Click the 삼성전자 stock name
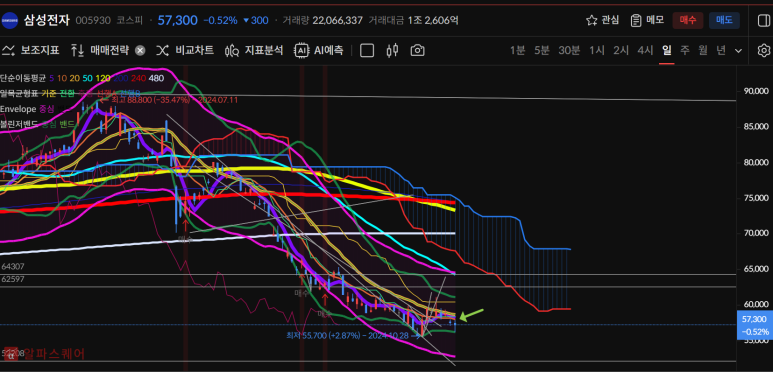Viewport: 773px width, 372px height. pyautogui.click(x=47, y=20)
